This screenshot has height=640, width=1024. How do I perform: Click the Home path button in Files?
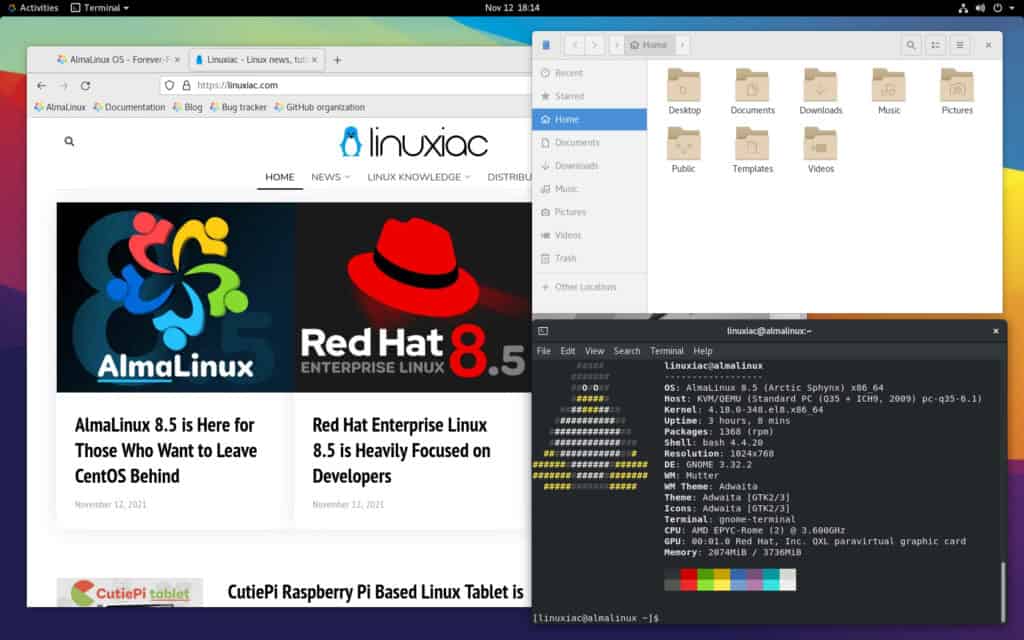(x=649, y=45)
